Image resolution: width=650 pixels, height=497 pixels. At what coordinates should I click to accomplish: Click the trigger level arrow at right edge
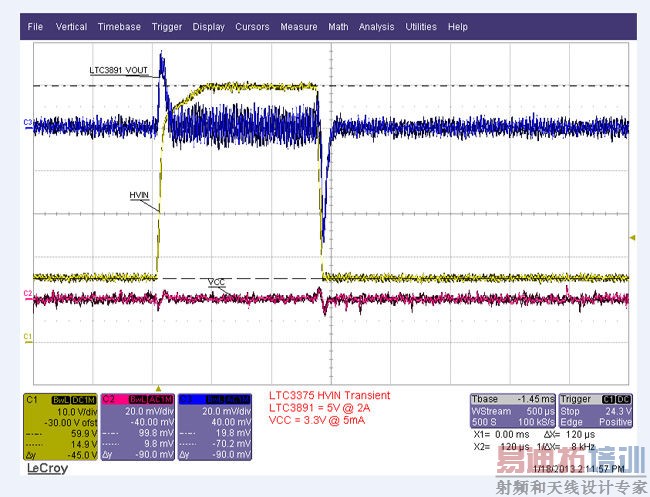(x=633, y=238)
